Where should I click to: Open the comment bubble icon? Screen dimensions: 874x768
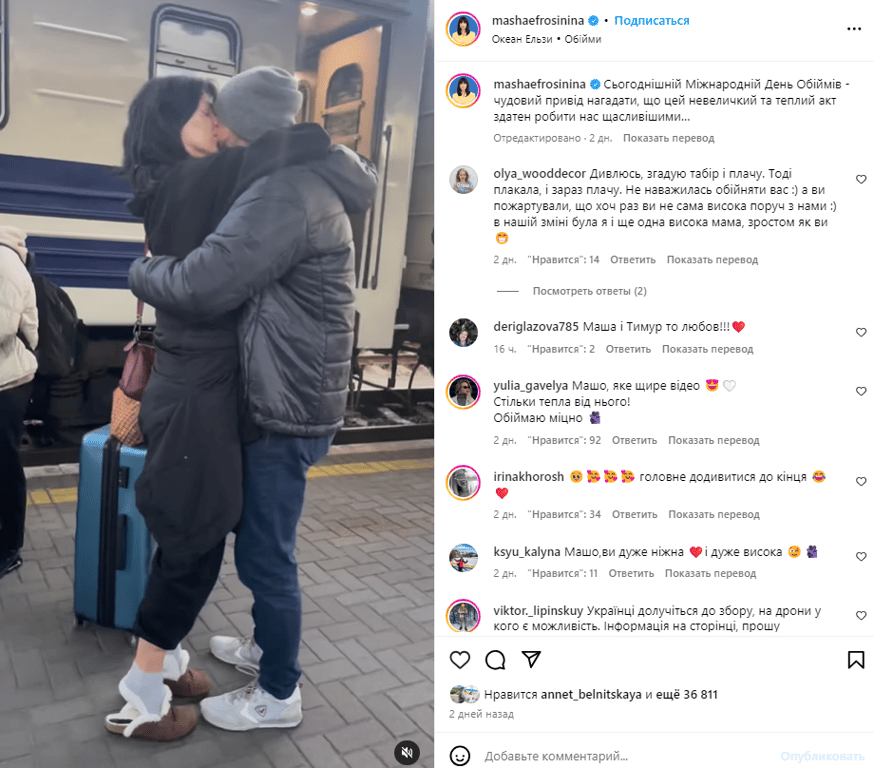tap(495, 660)
